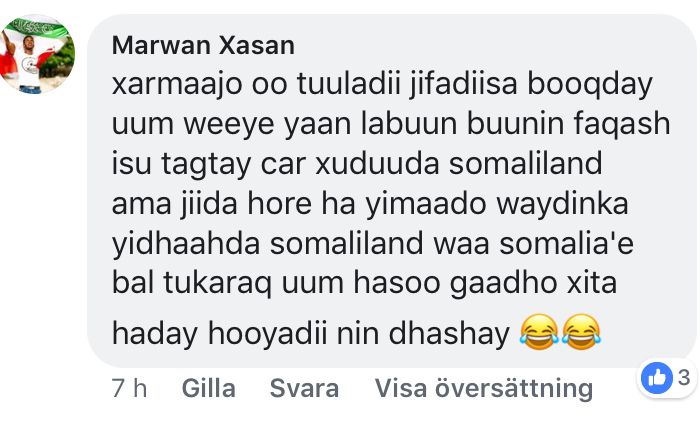Select the comment line starting with yidhaahda

[x=373, y=244]
